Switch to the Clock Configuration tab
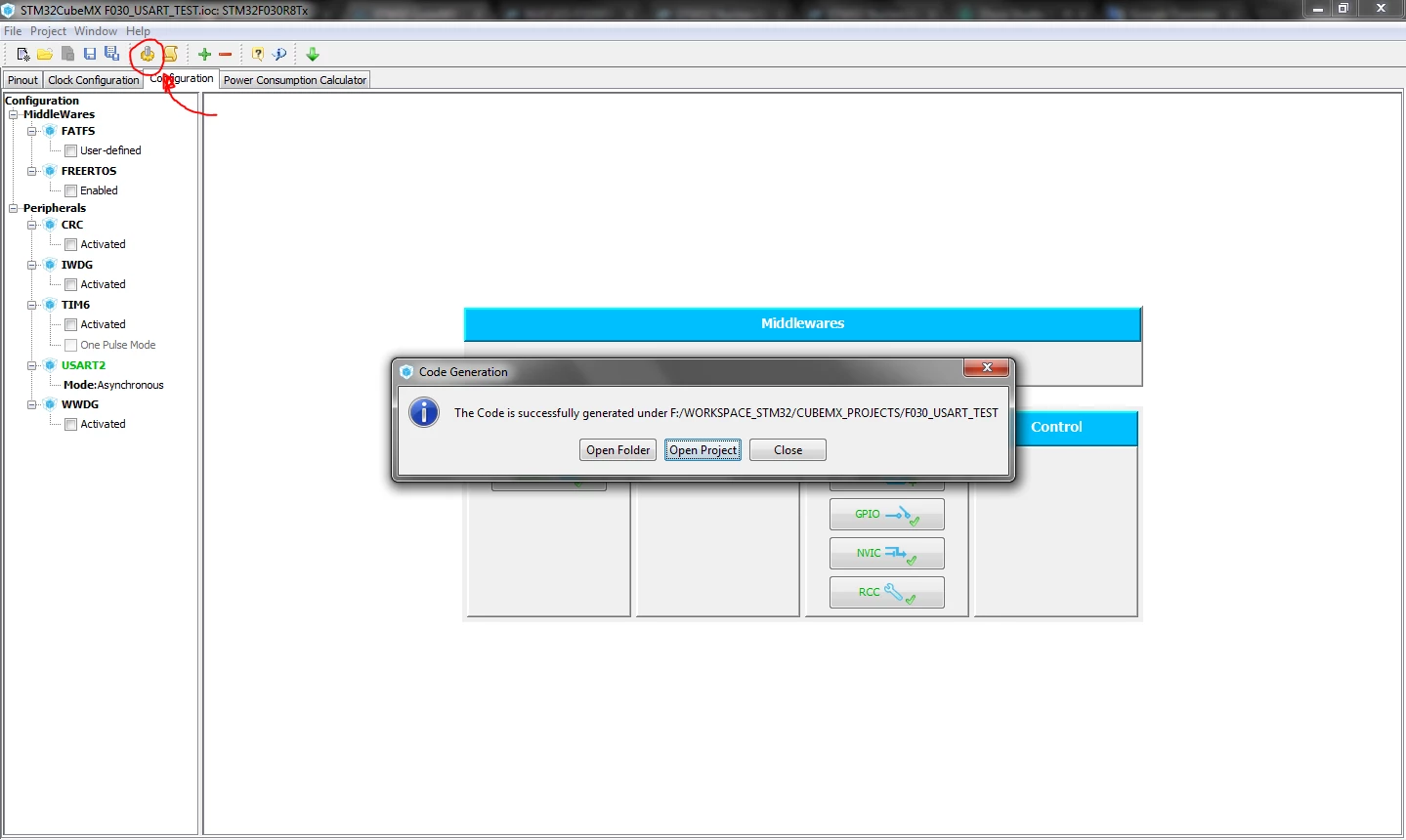The height and width of the screenshot is (840, 1406). pos(94,80)
